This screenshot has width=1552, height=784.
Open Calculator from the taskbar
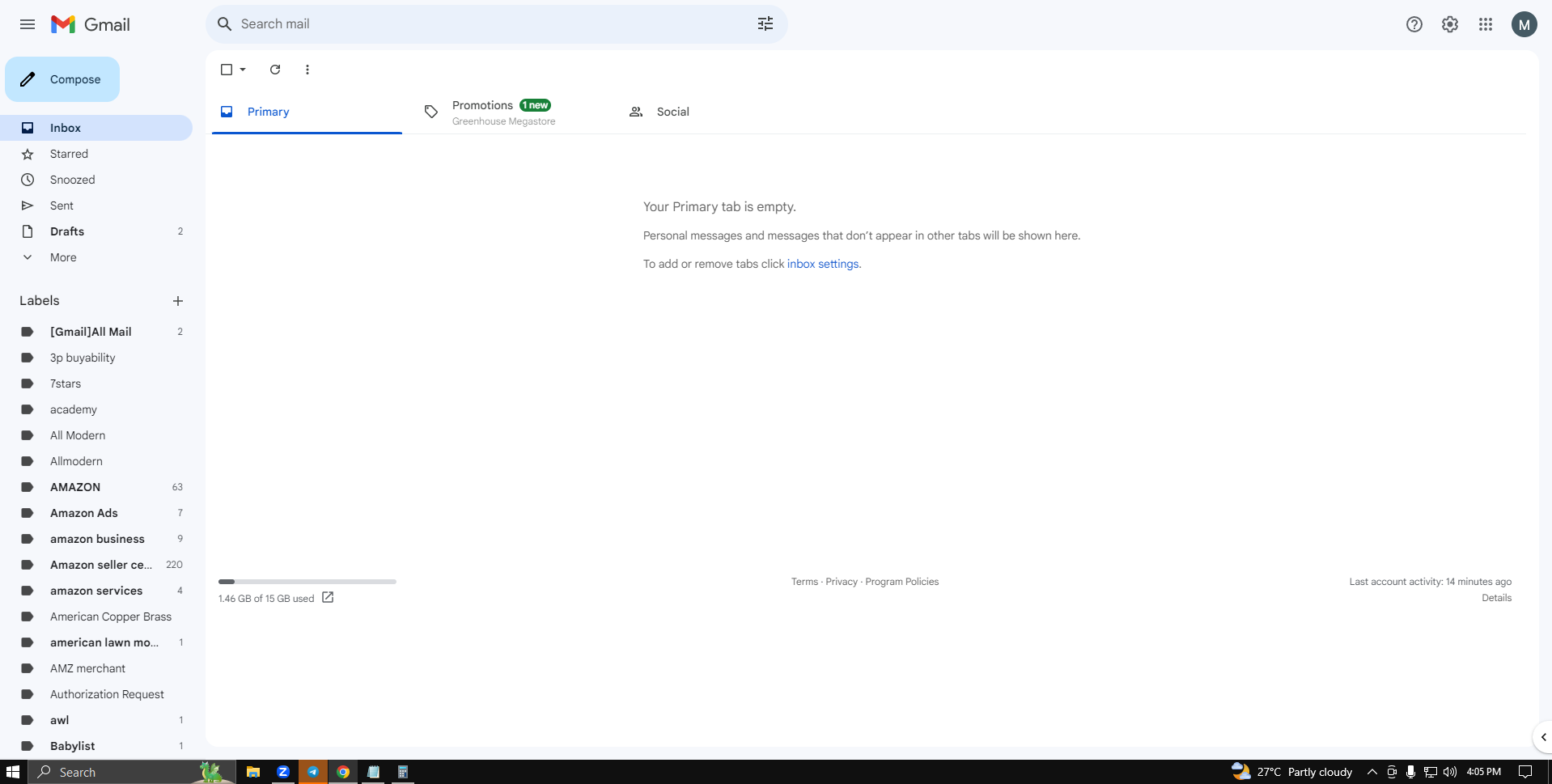pos(403,772)
